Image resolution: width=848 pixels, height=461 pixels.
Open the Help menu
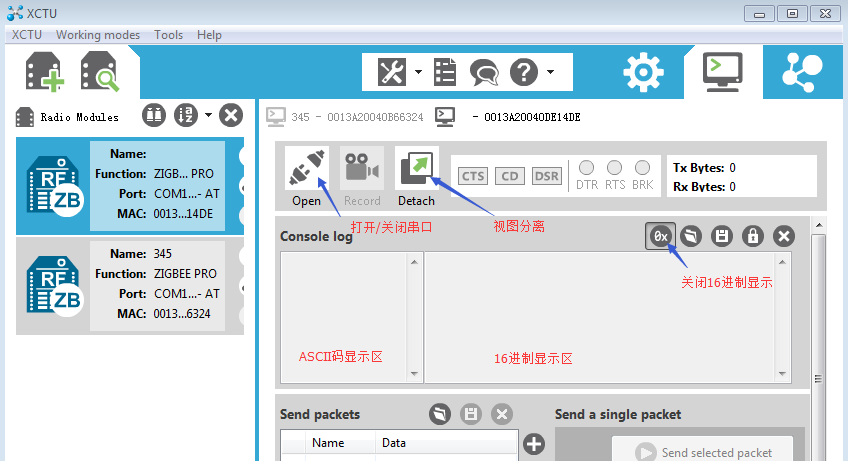[x=209, y=35]
